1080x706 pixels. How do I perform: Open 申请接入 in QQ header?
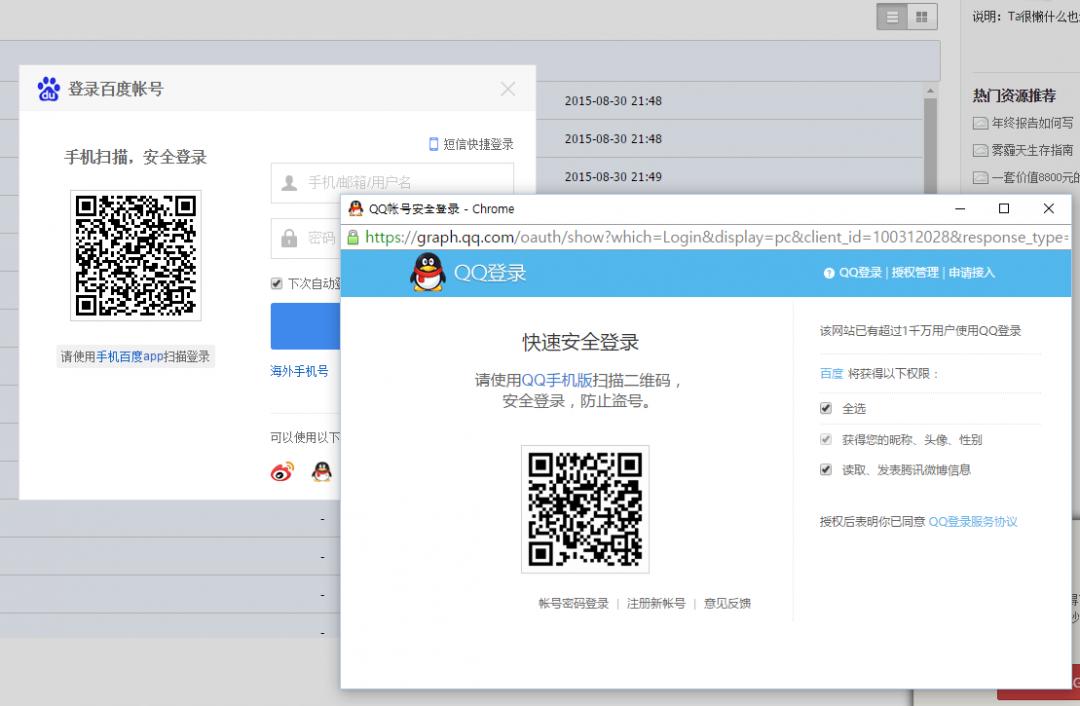pos(972,273)
